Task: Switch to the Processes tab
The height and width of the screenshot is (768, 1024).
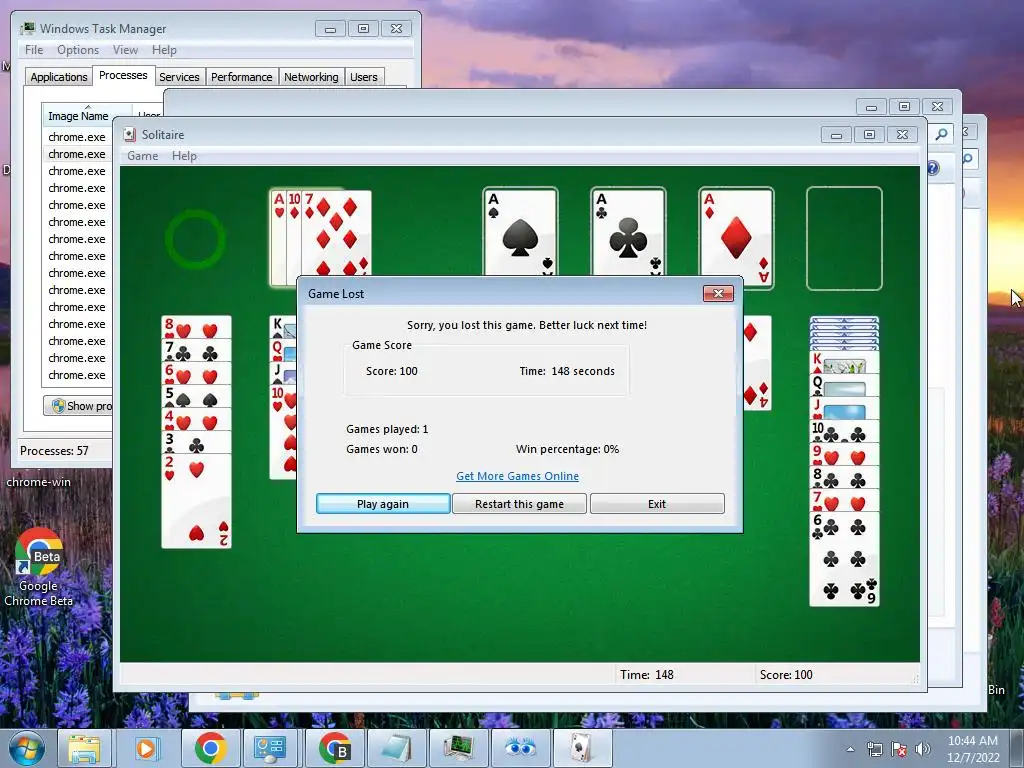Action: point(123,75)
